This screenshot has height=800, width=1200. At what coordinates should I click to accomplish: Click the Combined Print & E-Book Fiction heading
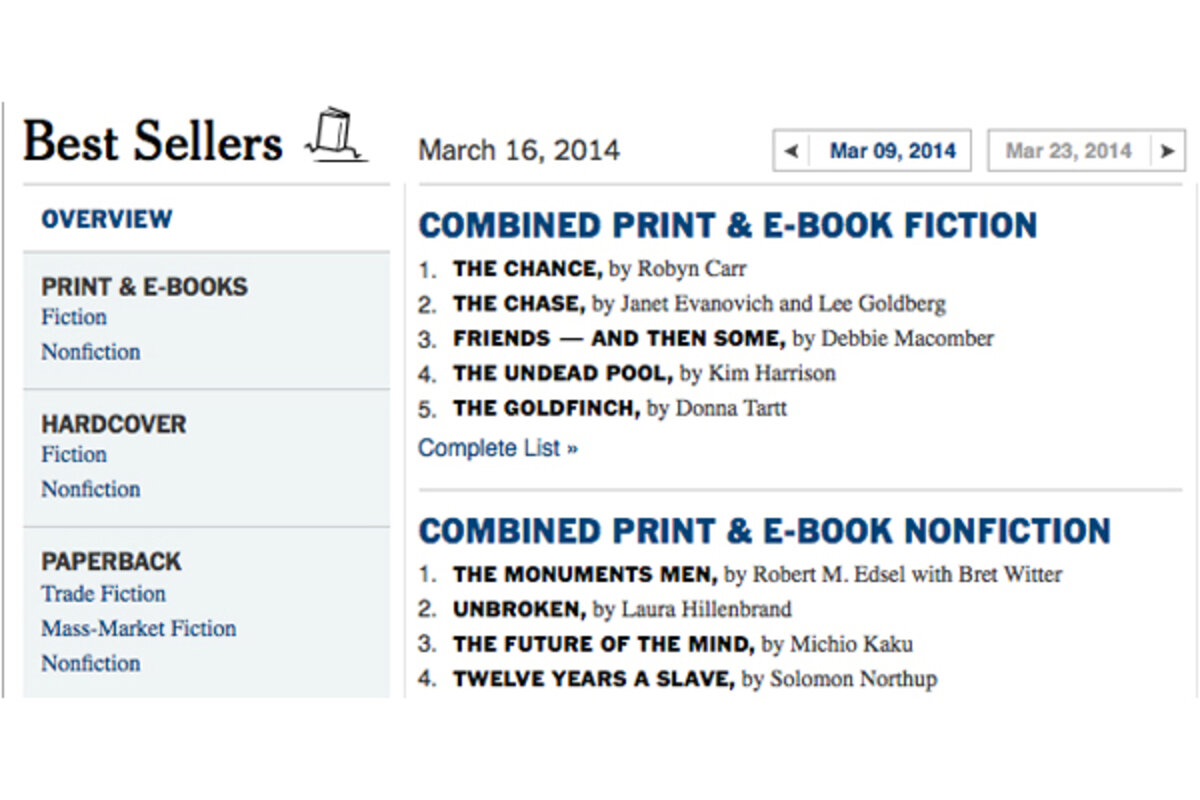click(728, 225)
